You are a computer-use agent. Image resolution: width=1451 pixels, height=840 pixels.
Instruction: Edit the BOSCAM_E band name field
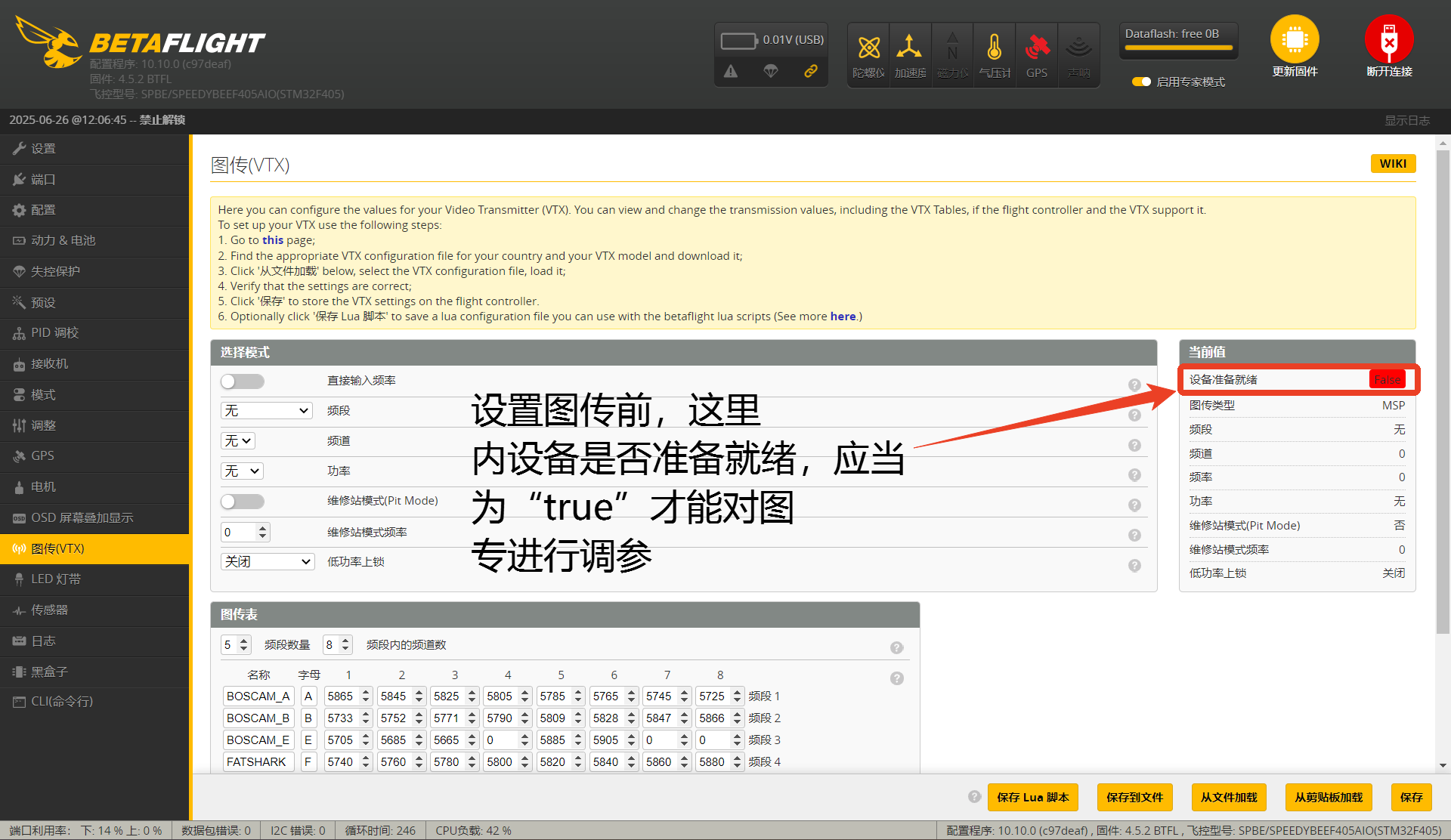(258, 740)
